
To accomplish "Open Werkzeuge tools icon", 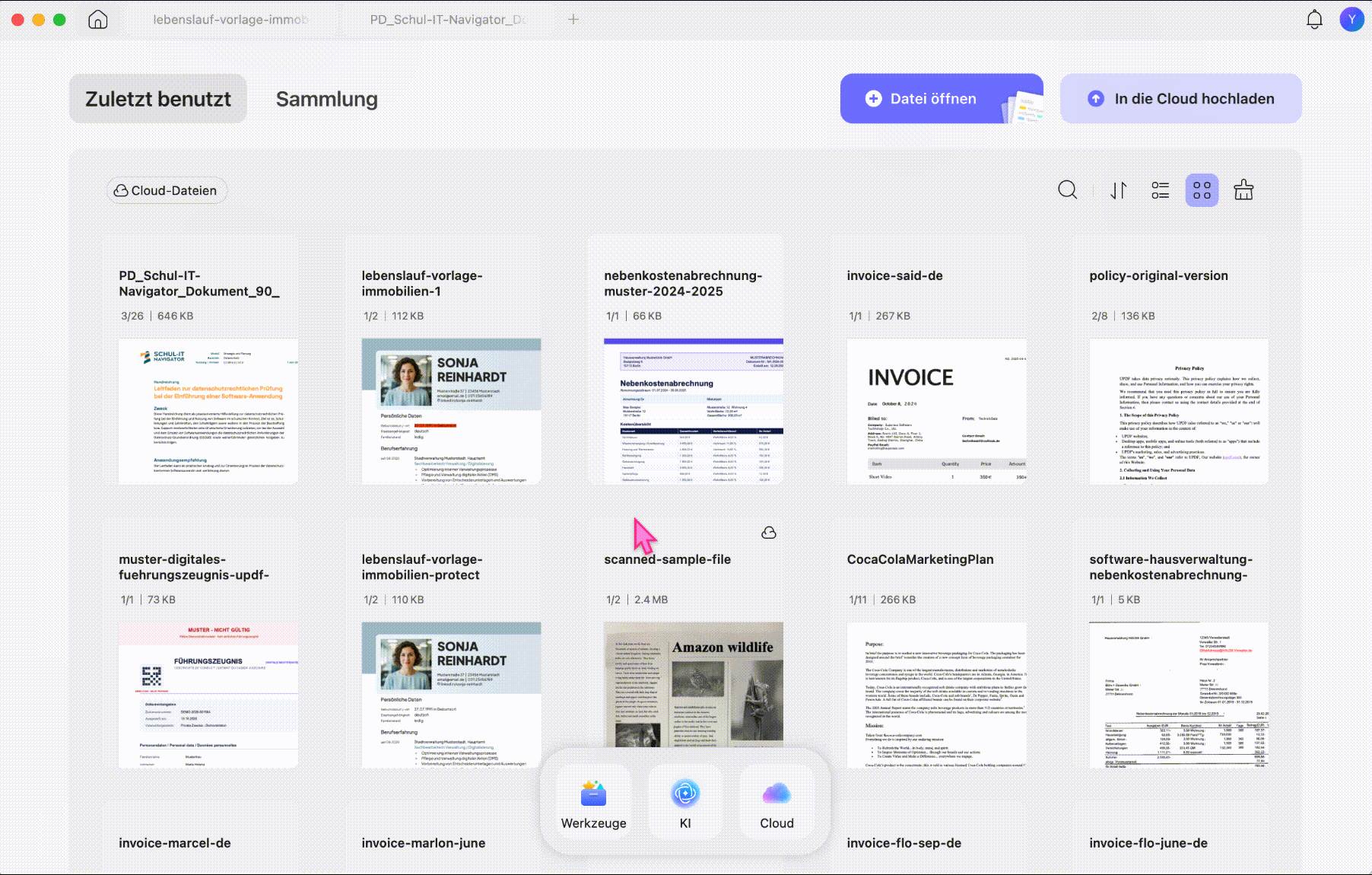I will pyautogui.click(x=593, y=803).
